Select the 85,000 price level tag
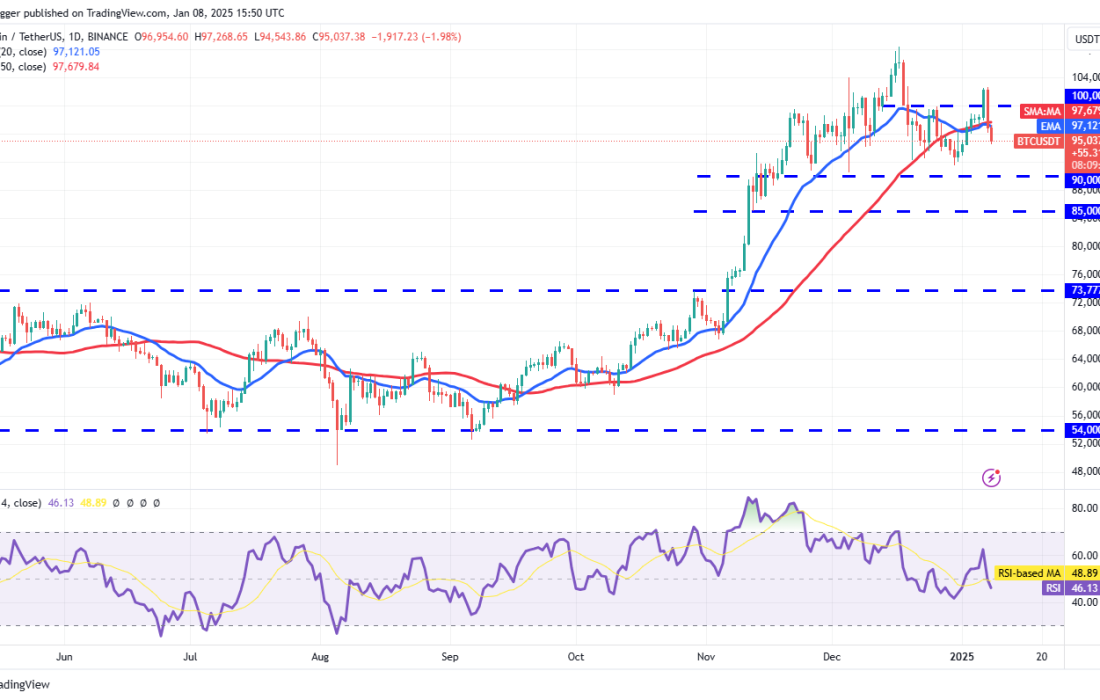Viewport: 1100px width, 700px height. tap(1084, 211)
